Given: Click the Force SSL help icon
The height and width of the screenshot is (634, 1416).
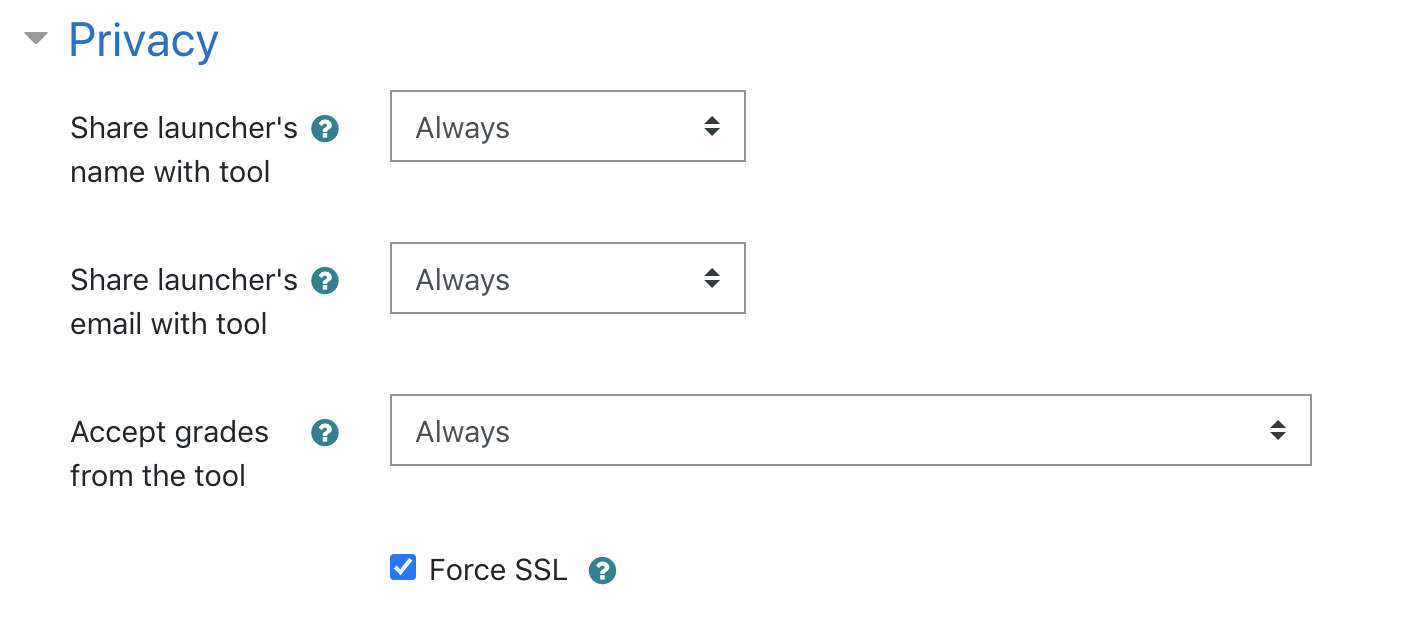Looking at the screenshot, I should pyautogui.click(x=602, y=571).
